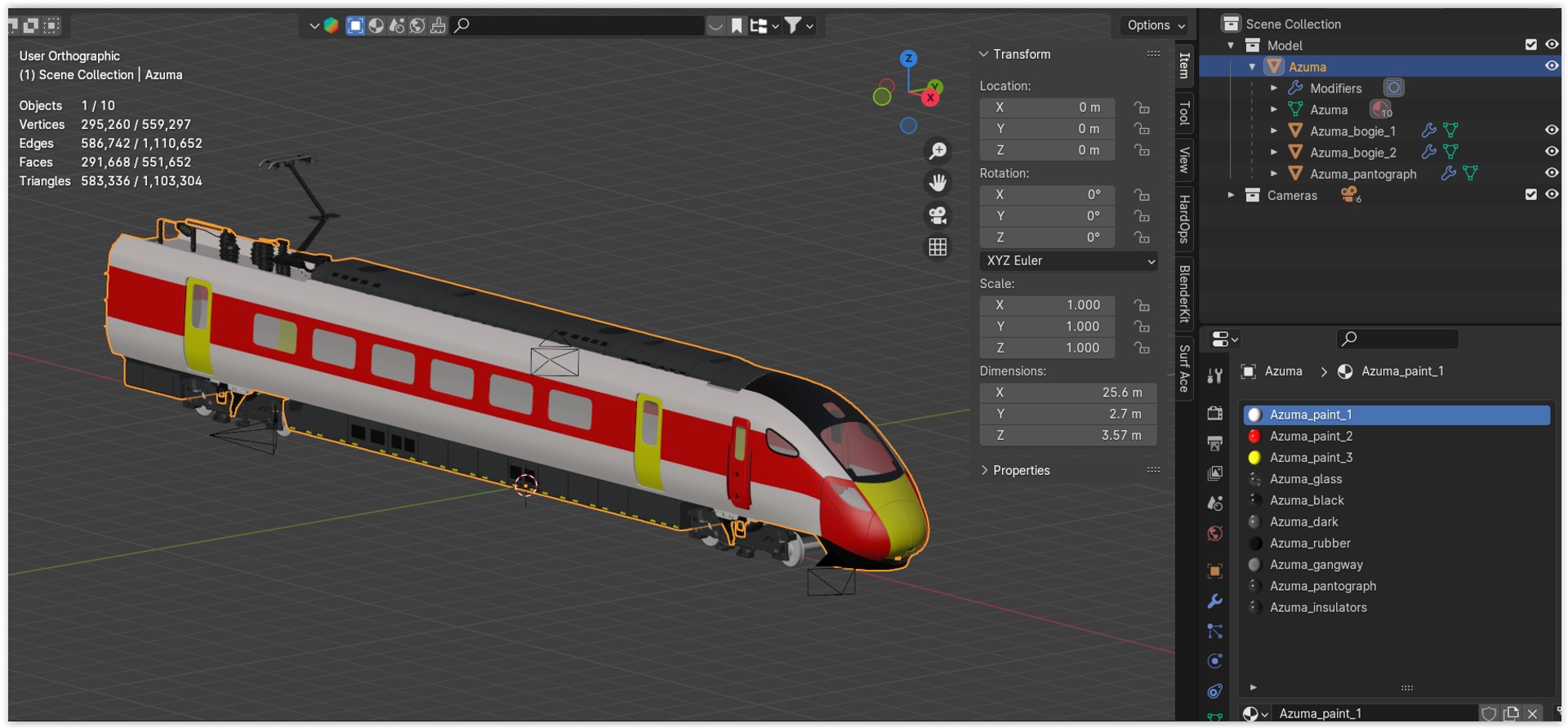Click the red X axis gizmo ball
1568x728 pixels.
(x=930, y=98)
